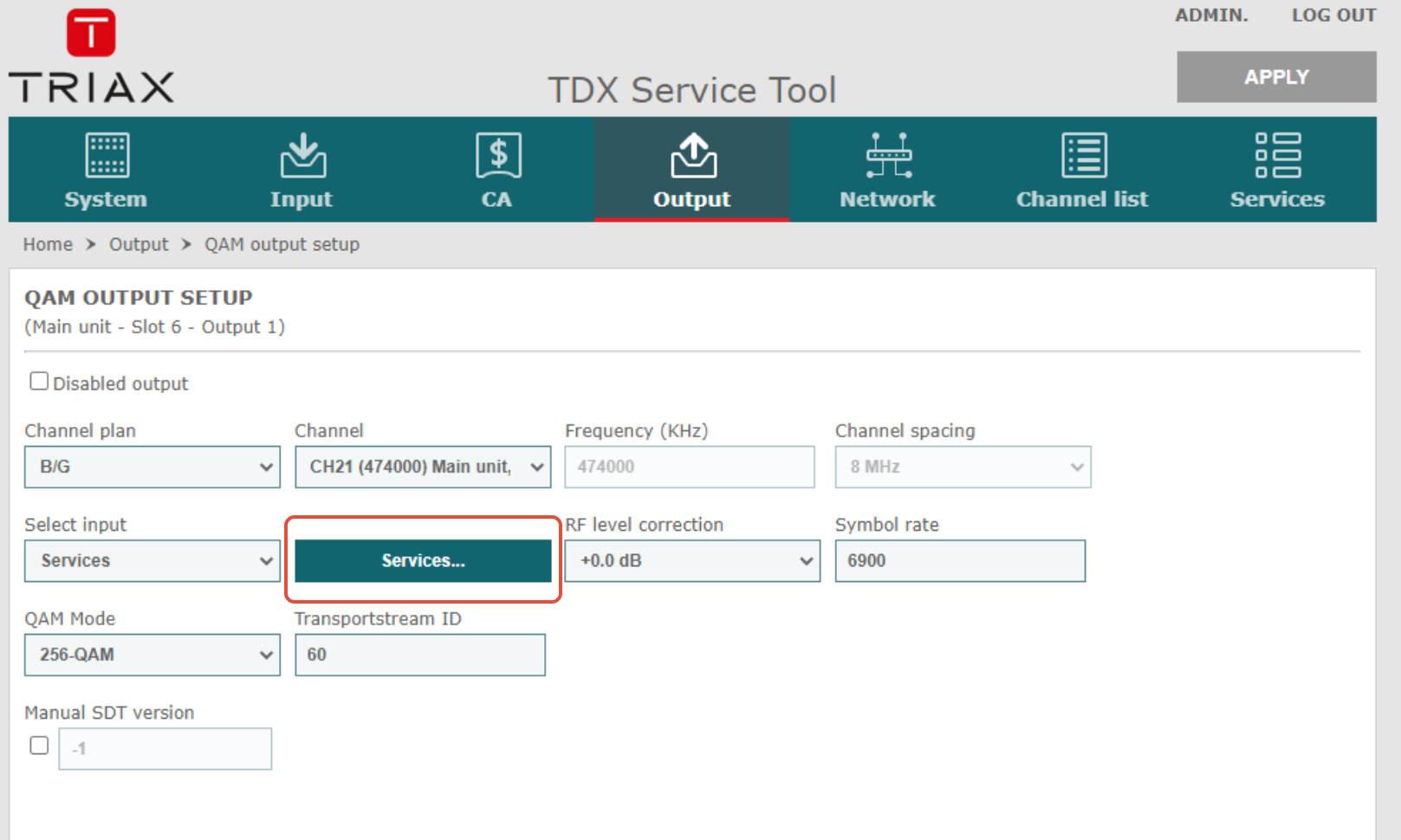
Task: Click '(Main unit - Slot 6 - Output 1)' text
Action: click(x=155, y=326)
